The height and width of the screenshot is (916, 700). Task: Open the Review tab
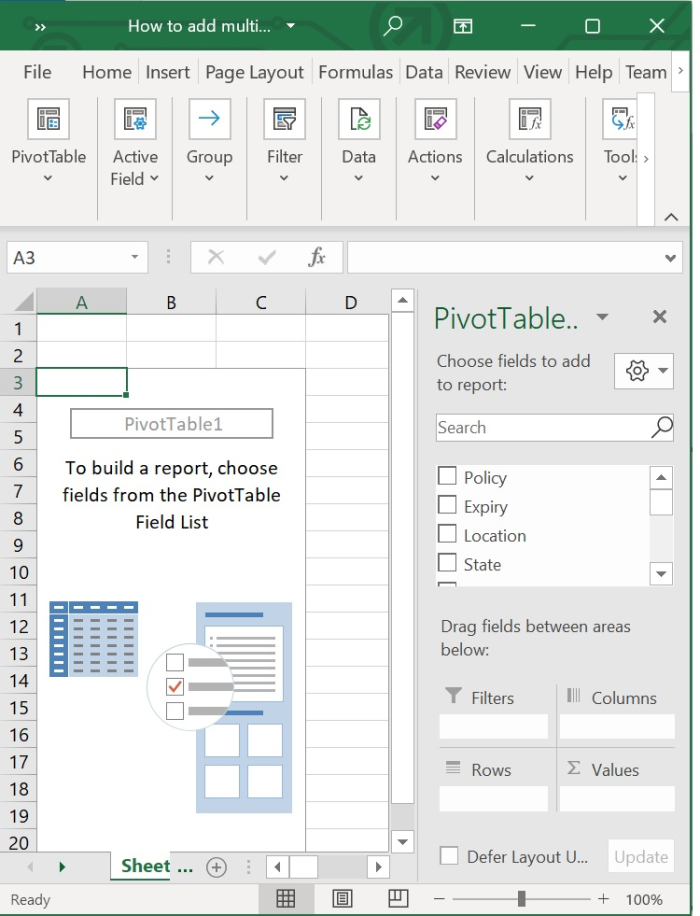483,72
